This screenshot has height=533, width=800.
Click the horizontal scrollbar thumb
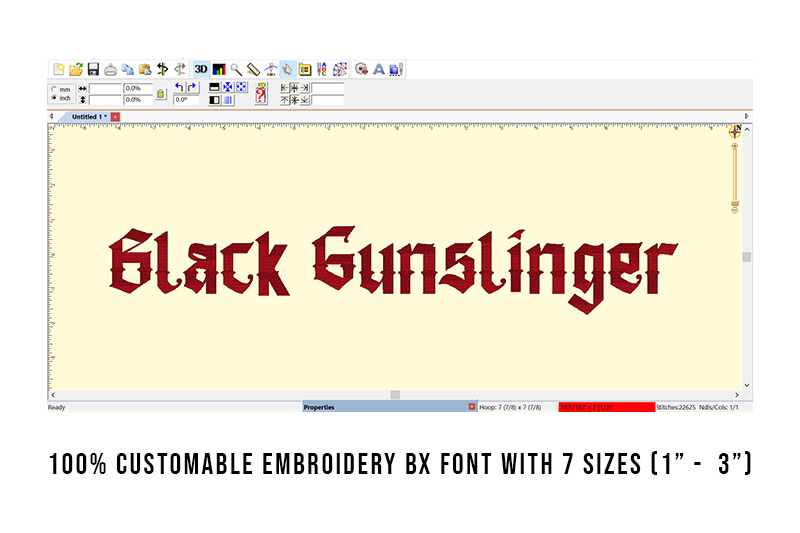395,395
